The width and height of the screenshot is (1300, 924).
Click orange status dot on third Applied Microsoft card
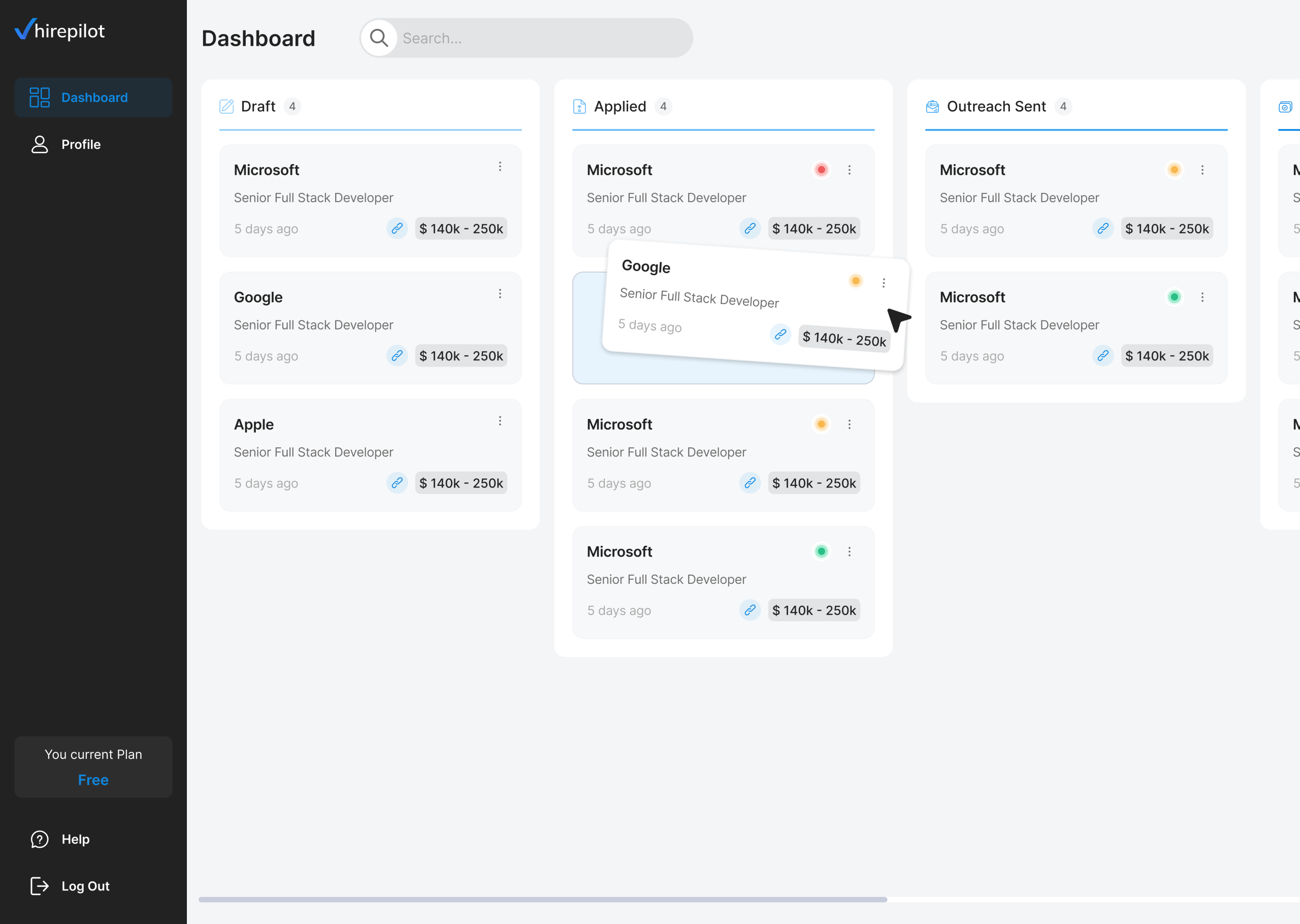821,424
